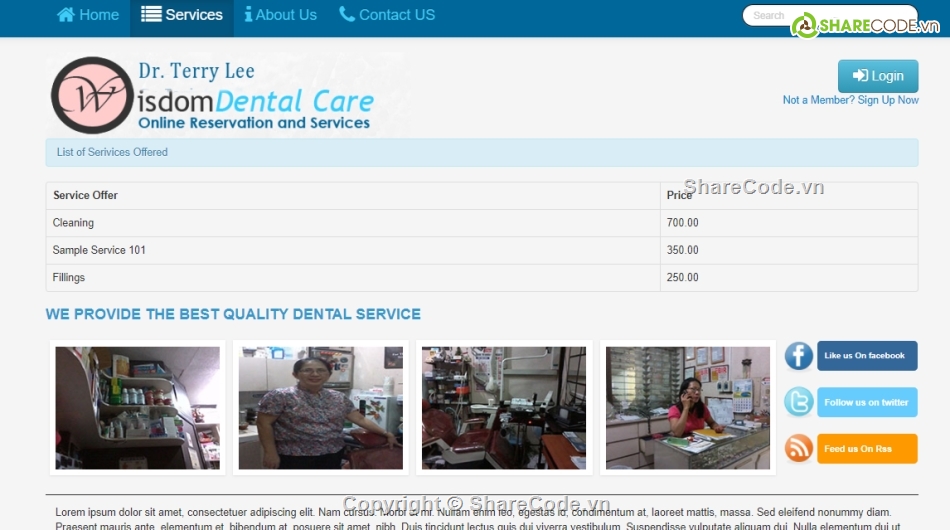Open the dental chair room photo
Viewport: 950px width, 530px height.
(504, 408)
